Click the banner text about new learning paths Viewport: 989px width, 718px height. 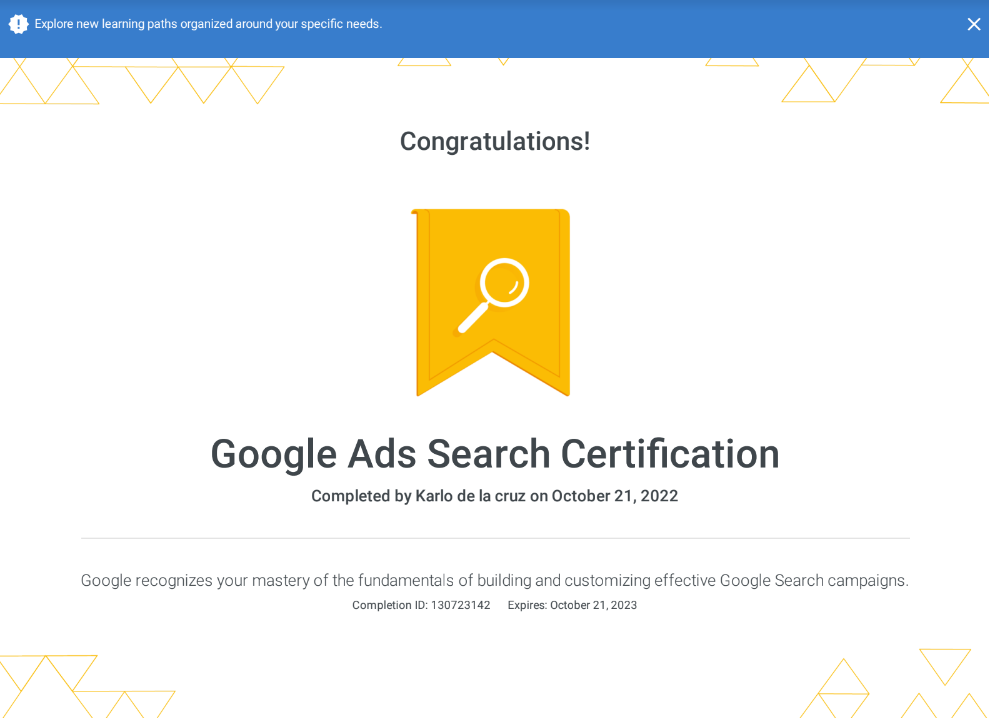[x=208, y=24]
